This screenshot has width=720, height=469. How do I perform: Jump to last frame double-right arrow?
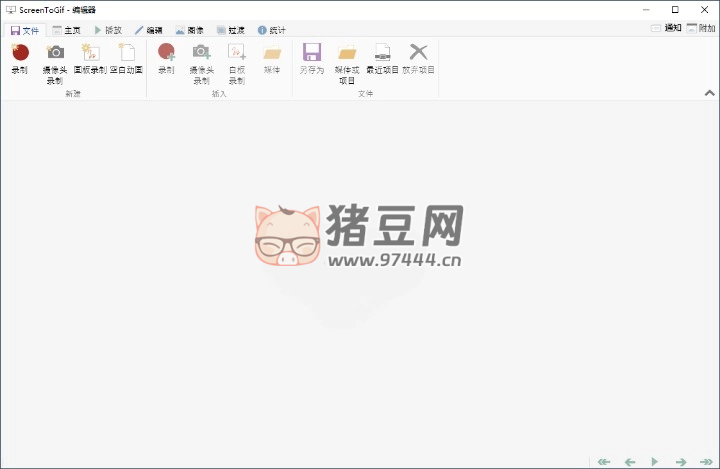point(706,462)
